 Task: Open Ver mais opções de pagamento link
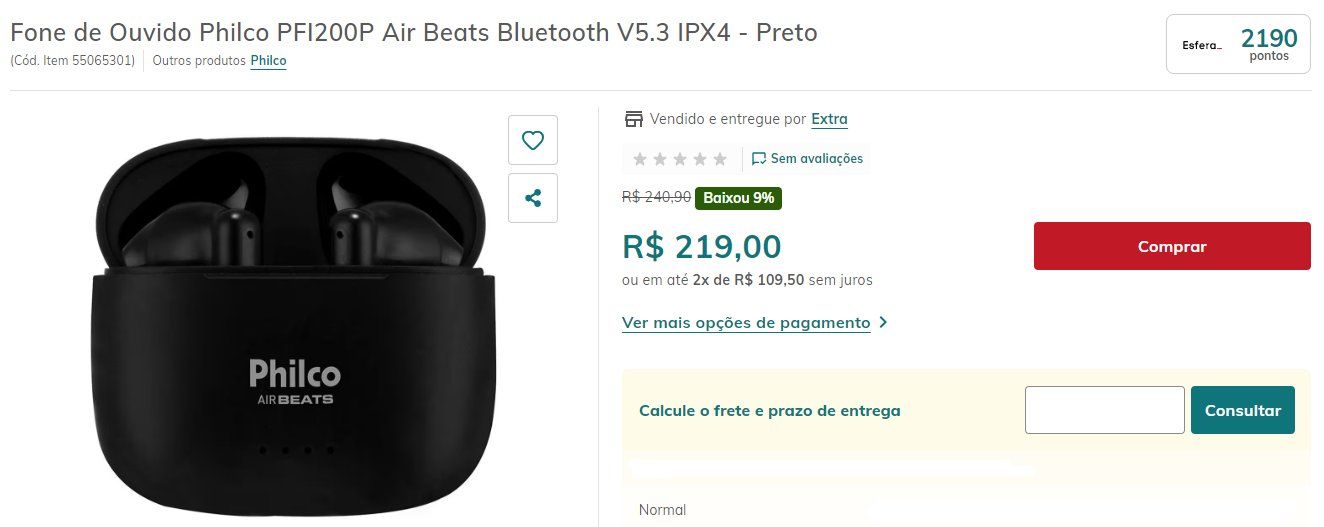[x=746, y=323]
